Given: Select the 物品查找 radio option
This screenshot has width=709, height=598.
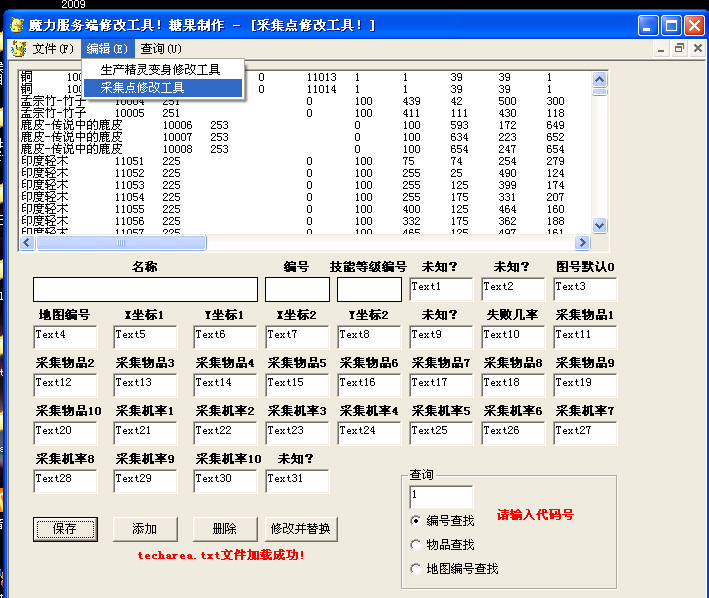Looking at the screenshot, I should click(x=417, y=545).
